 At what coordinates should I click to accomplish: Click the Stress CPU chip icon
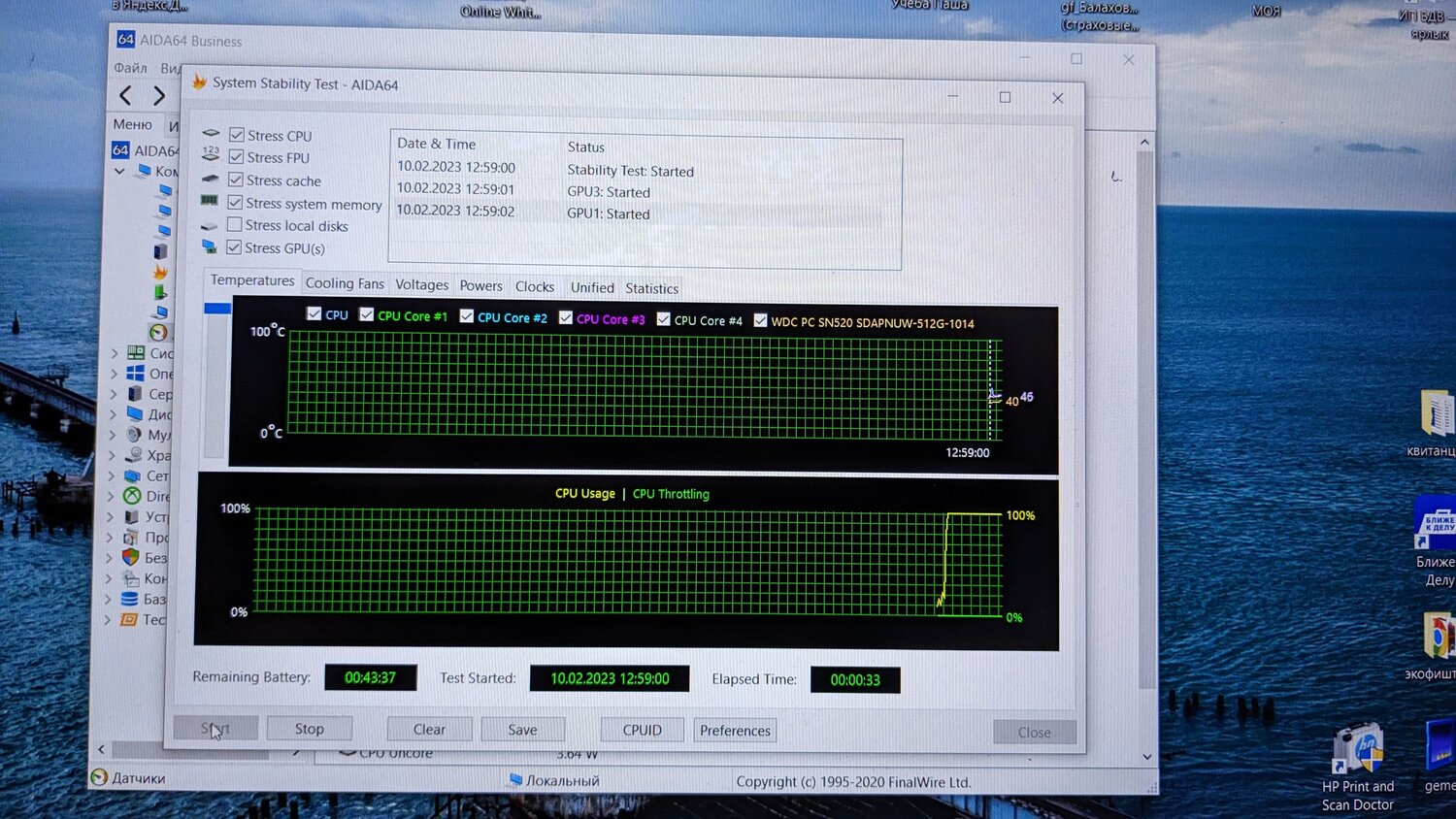pos(211,133)
